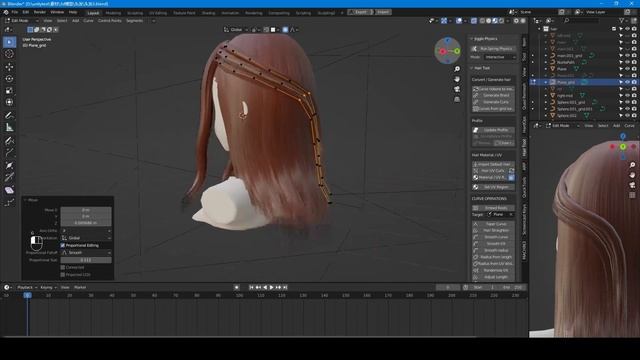640x360 pixels.
Task: Click the Smooth Curve button
Action: 493,237
